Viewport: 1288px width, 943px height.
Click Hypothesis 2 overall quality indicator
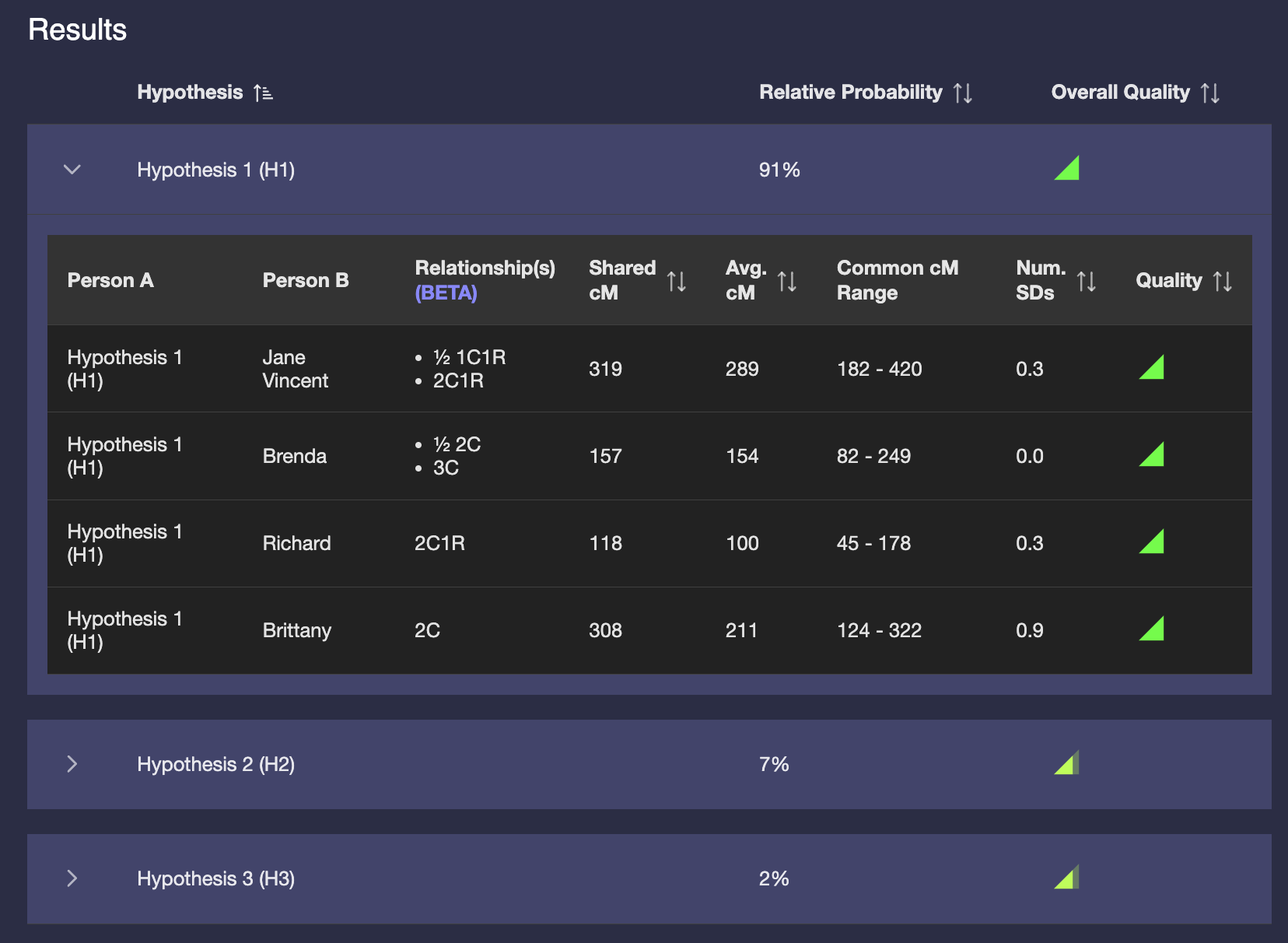click(1068, 764)
